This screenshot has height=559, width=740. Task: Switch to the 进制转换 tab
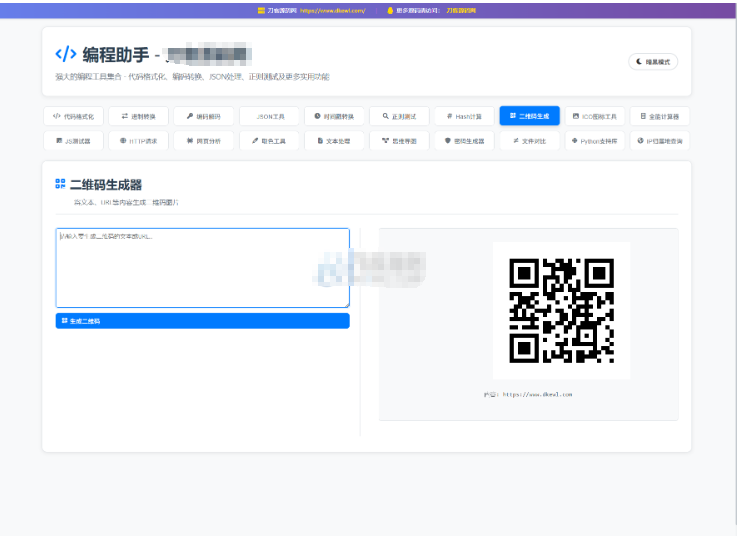coord(138,116)
